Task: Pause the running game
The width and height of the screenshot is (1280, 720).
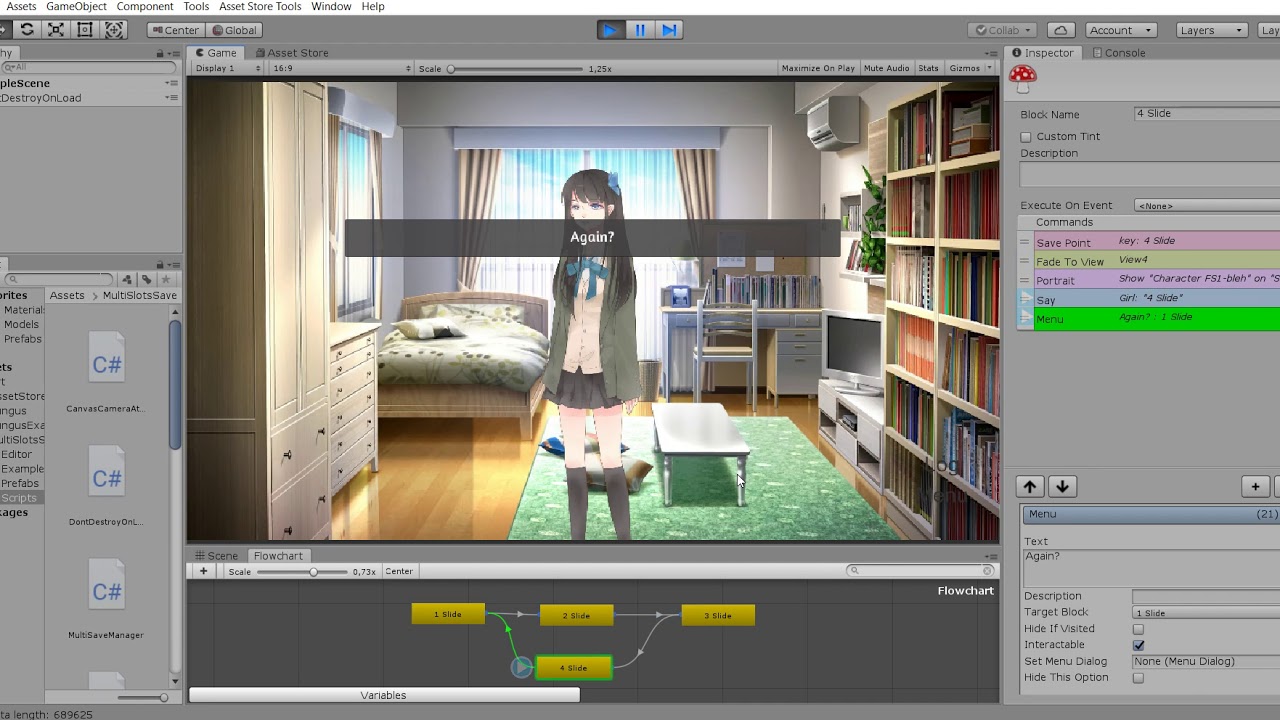Action: click(640, 30)
